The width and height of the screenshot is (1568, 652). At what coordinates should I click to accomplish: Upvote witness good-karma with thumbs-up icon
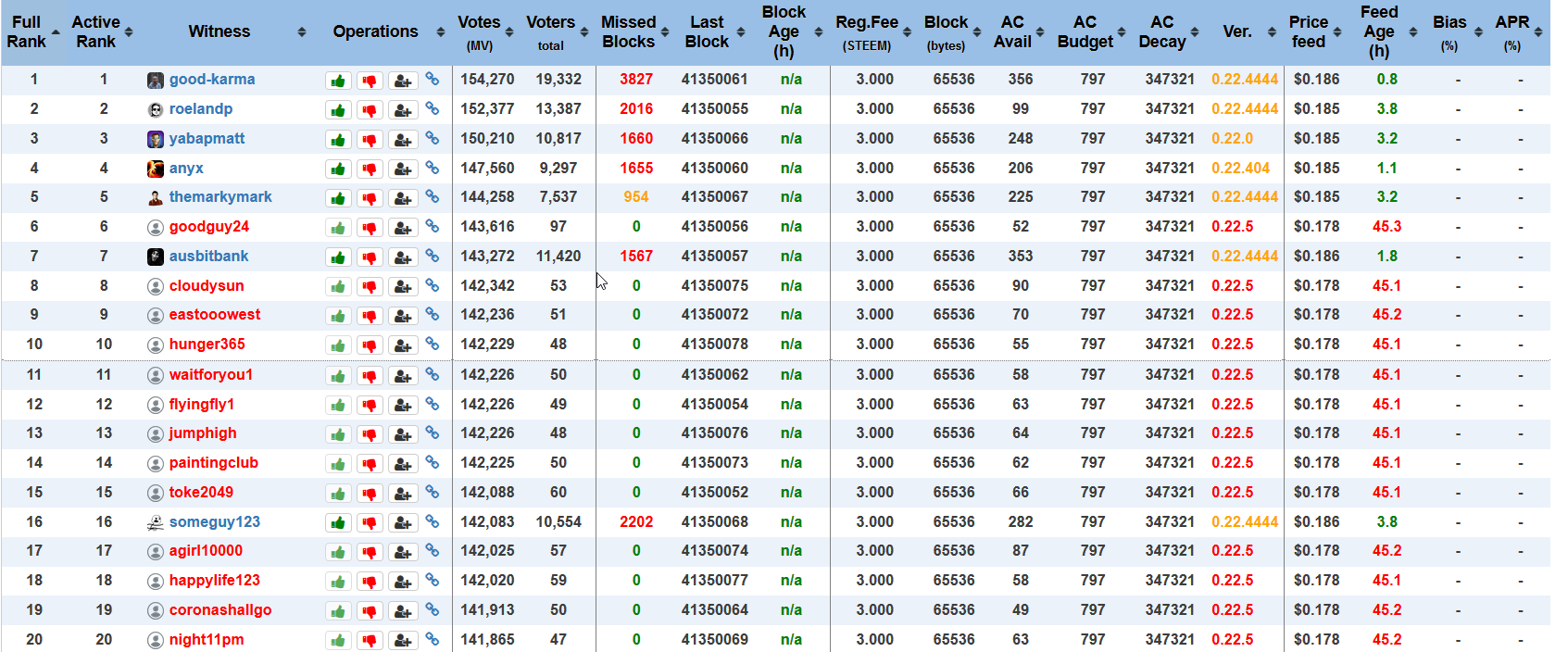[x=338, y=81]
